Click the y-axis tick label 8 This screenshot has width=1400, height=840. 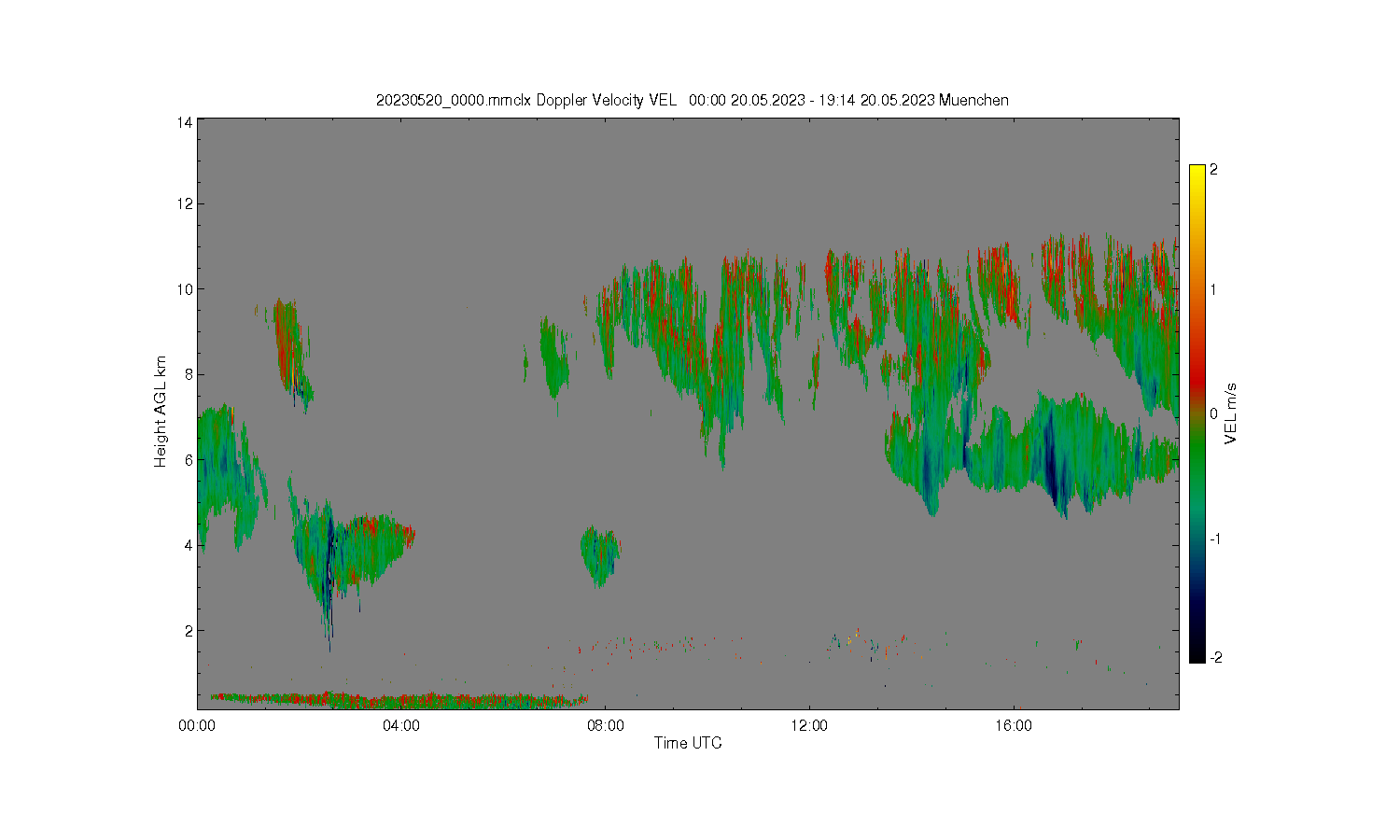[189, 374]
